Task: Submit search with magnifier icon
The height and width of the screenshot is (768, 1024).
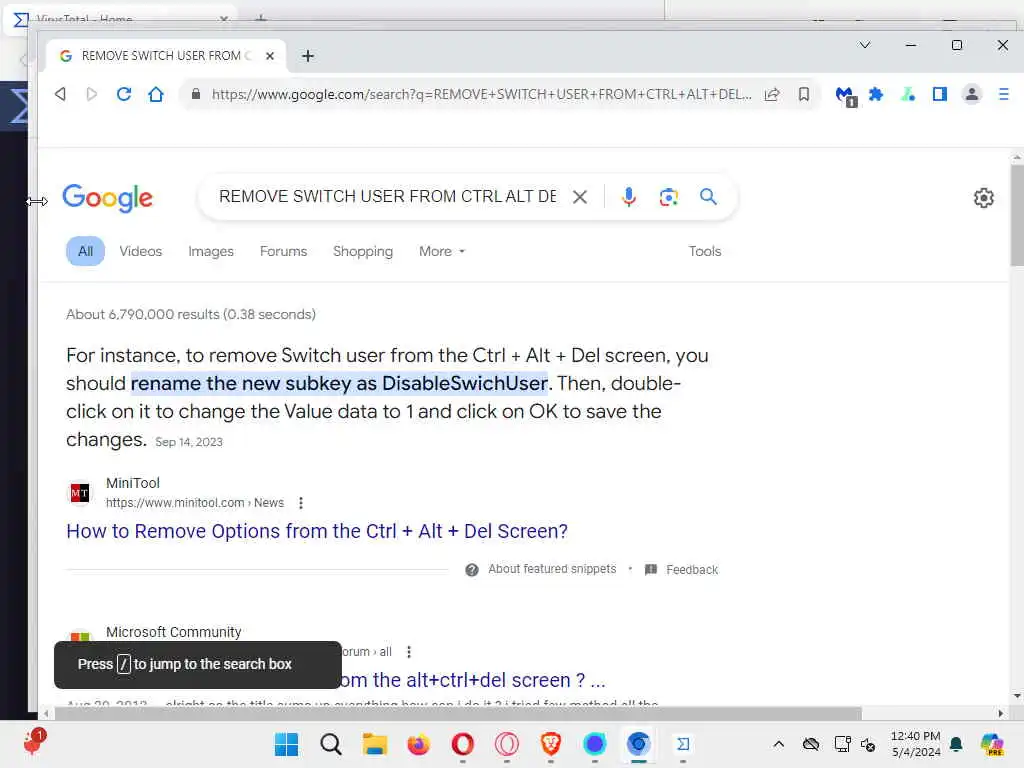Action: (708, 196)
